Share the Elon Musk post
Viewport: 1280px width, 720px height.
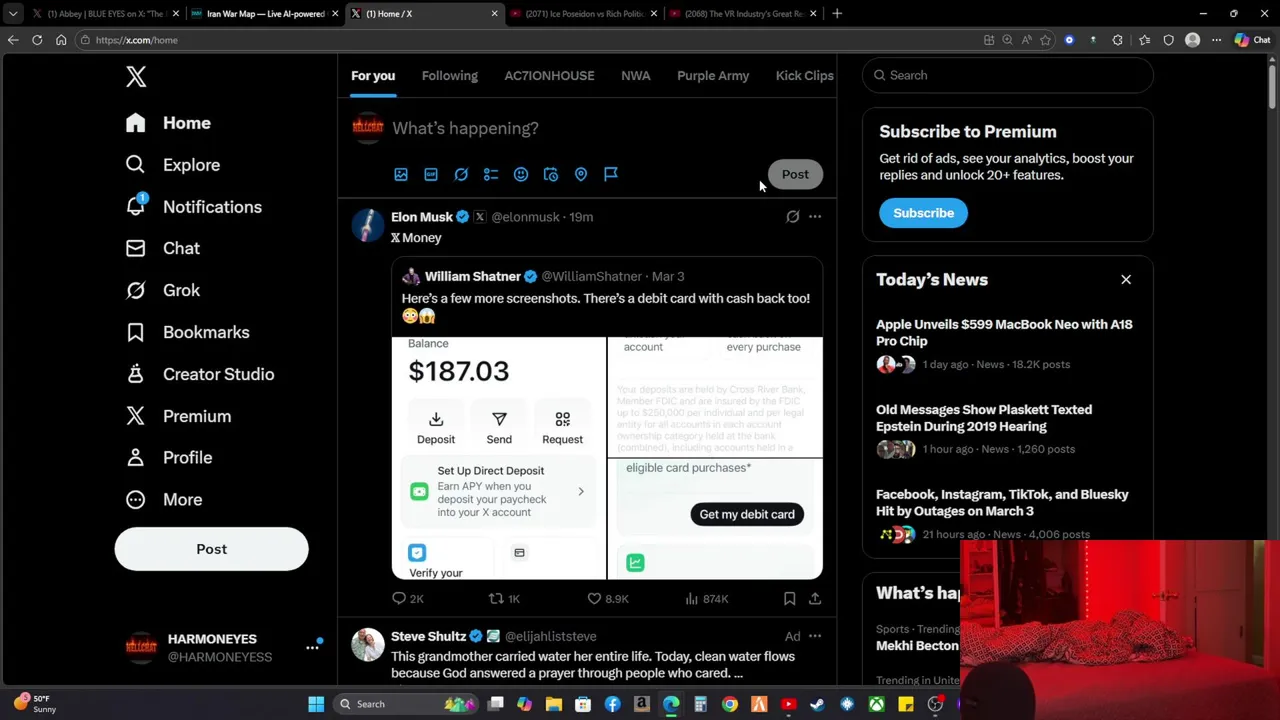click(x=815, y=598)
